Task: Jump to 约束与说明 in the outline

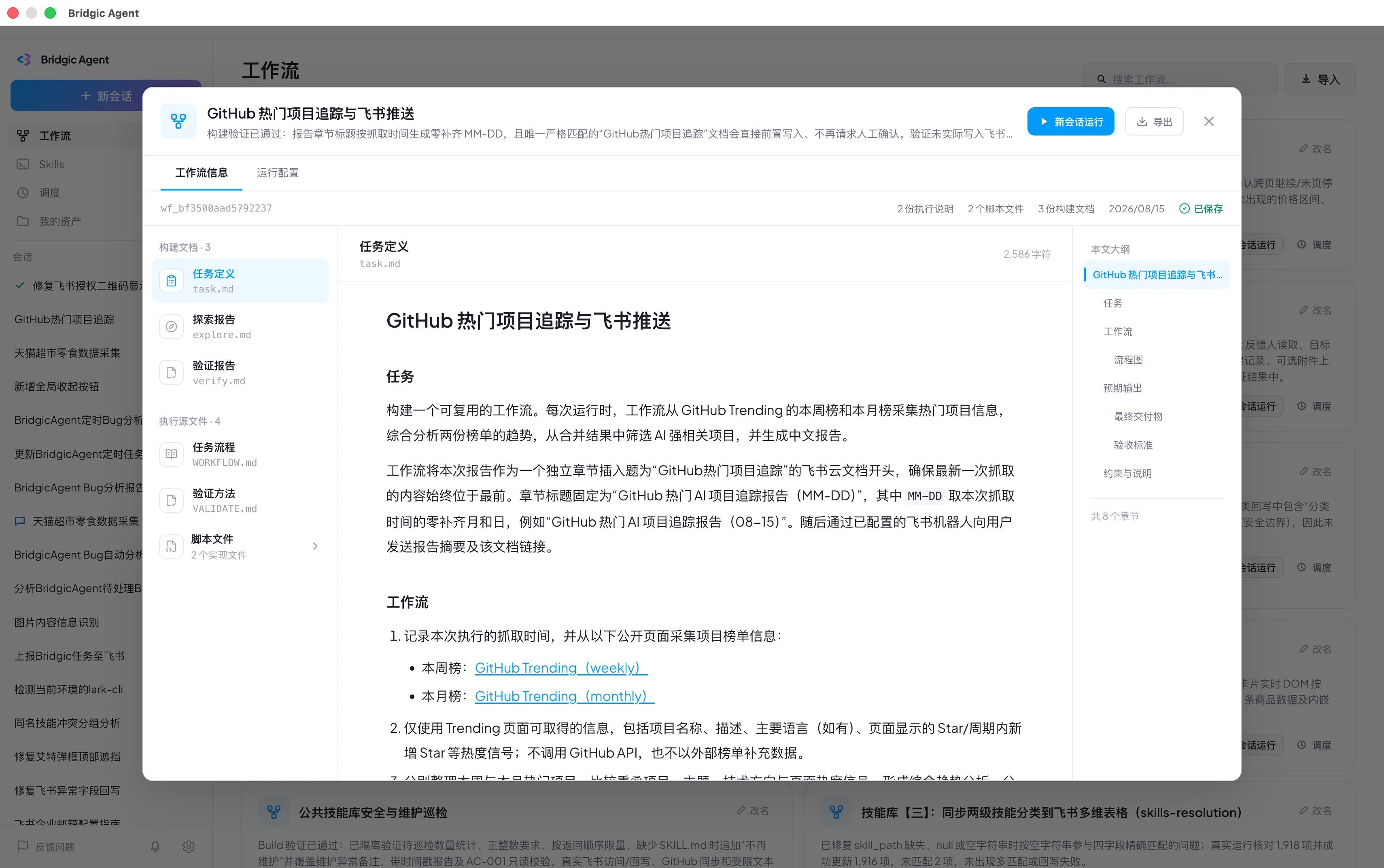Action: 1127,473
